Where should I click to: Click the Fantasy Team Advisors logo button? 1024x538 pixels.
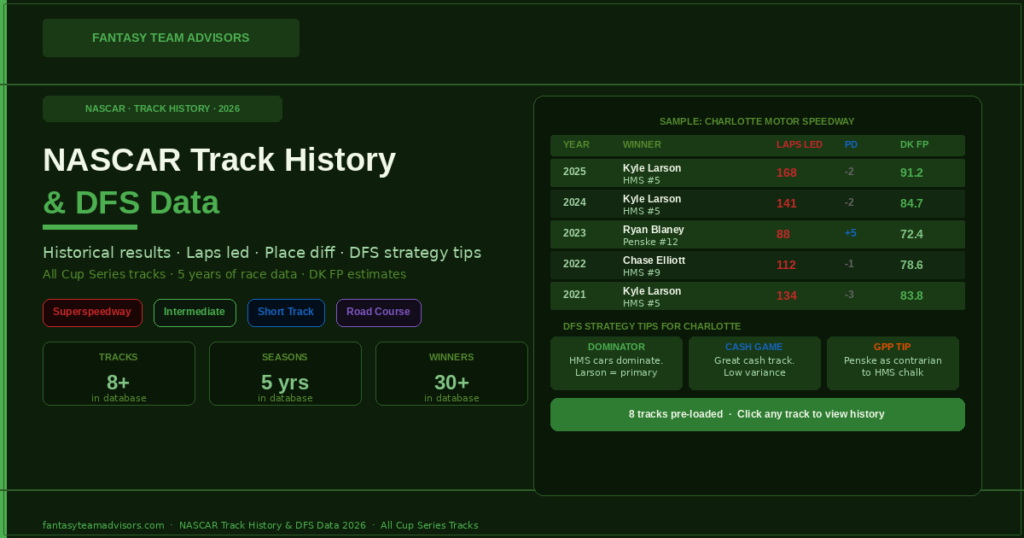tap(171, 38)
